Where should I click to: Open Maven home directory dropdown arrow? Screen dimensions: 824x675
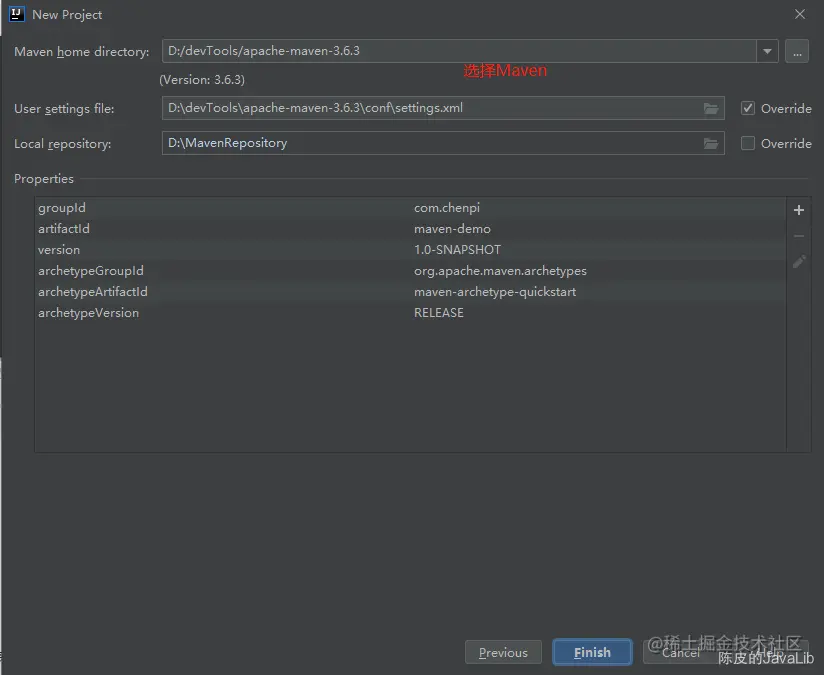coord(767,51)
